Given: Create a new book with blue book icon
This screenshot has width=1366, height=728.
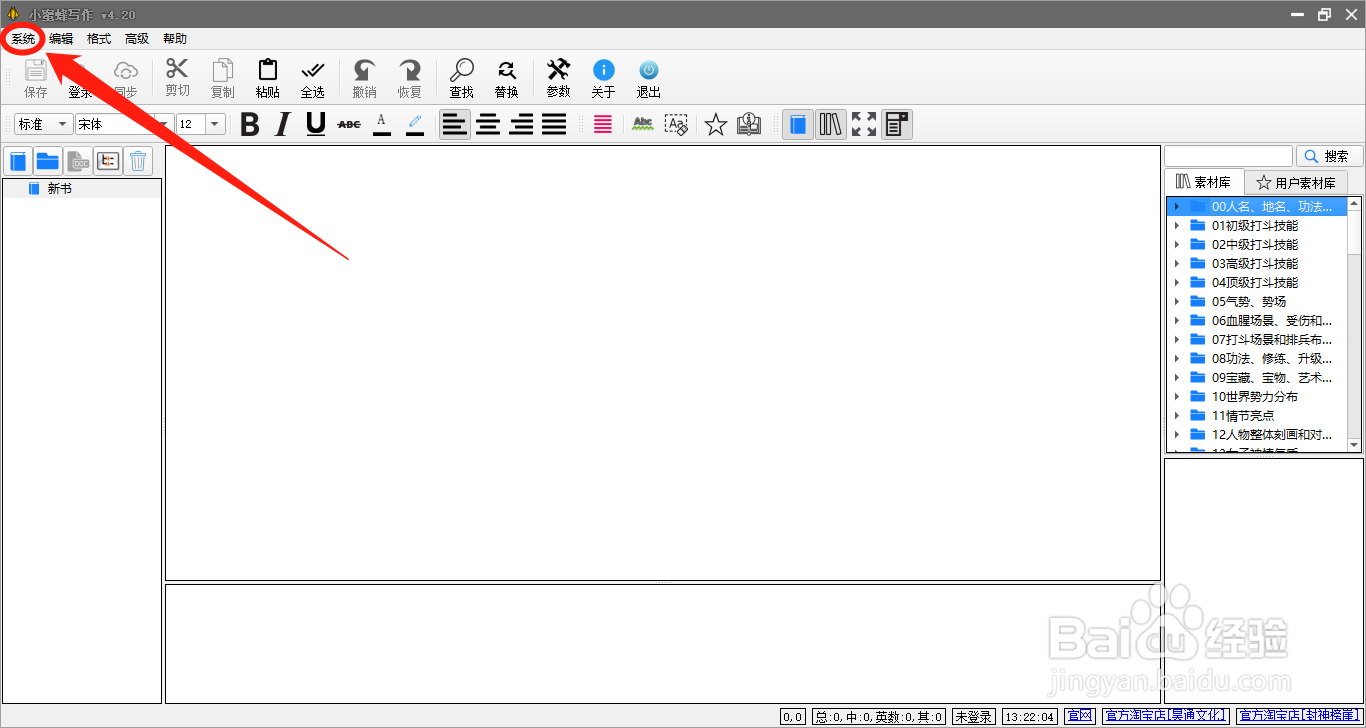Looking at the screenshot, I should point(19,161).
